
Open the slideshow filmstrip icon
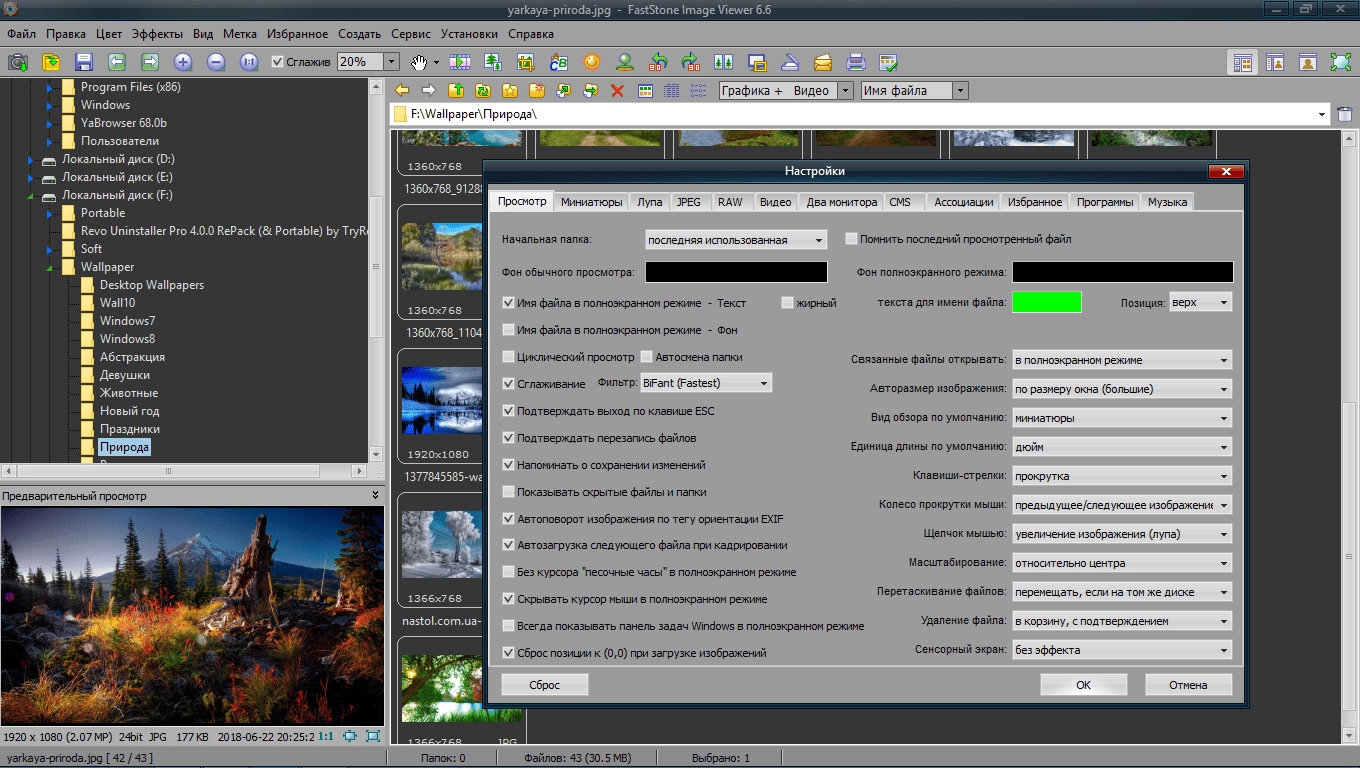point(460,62)
